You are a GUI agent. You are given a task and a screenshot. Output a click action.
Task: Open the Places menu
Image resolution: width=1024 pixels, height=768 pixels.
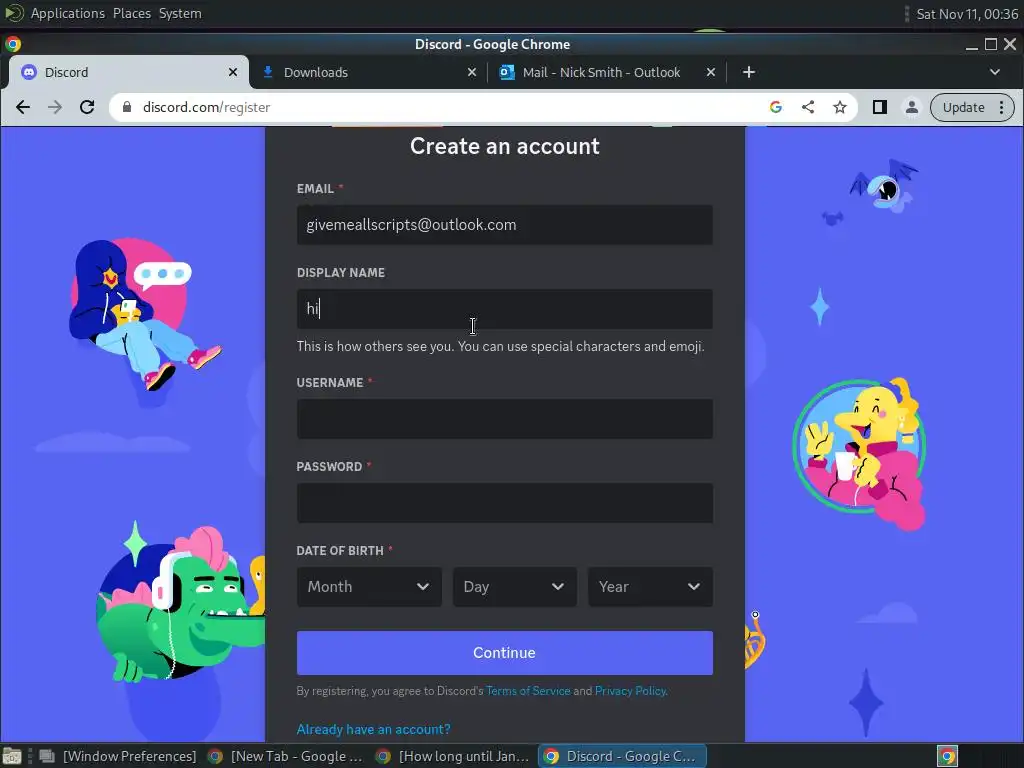132,13
